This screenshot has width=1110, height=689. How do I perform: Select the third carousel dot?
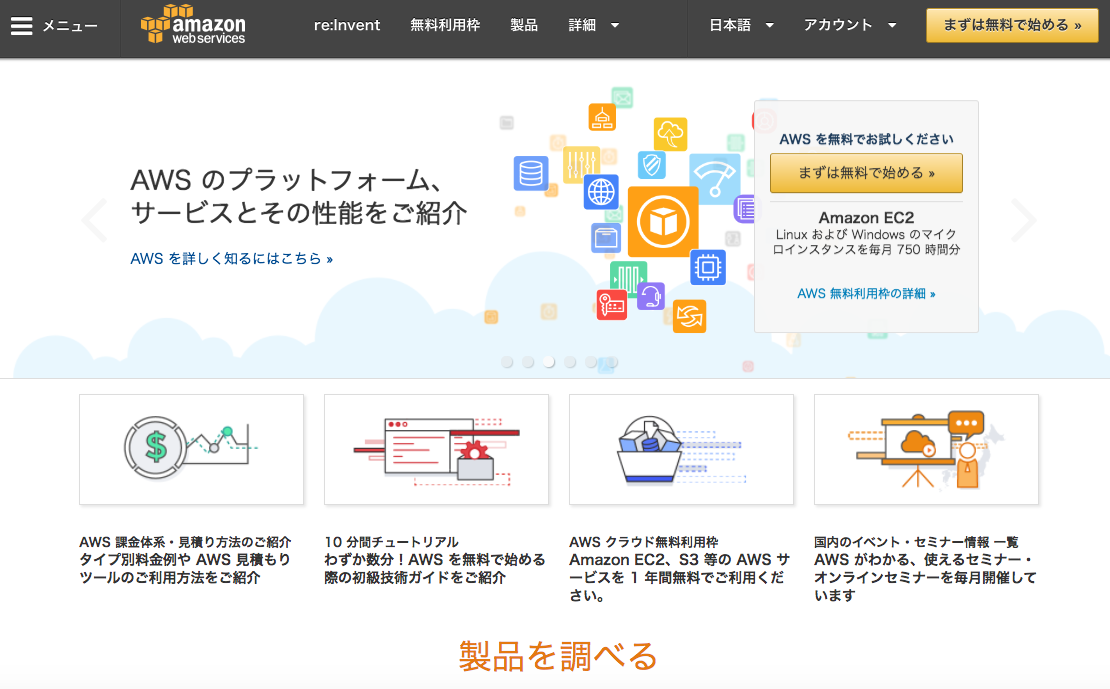(549, 362)
